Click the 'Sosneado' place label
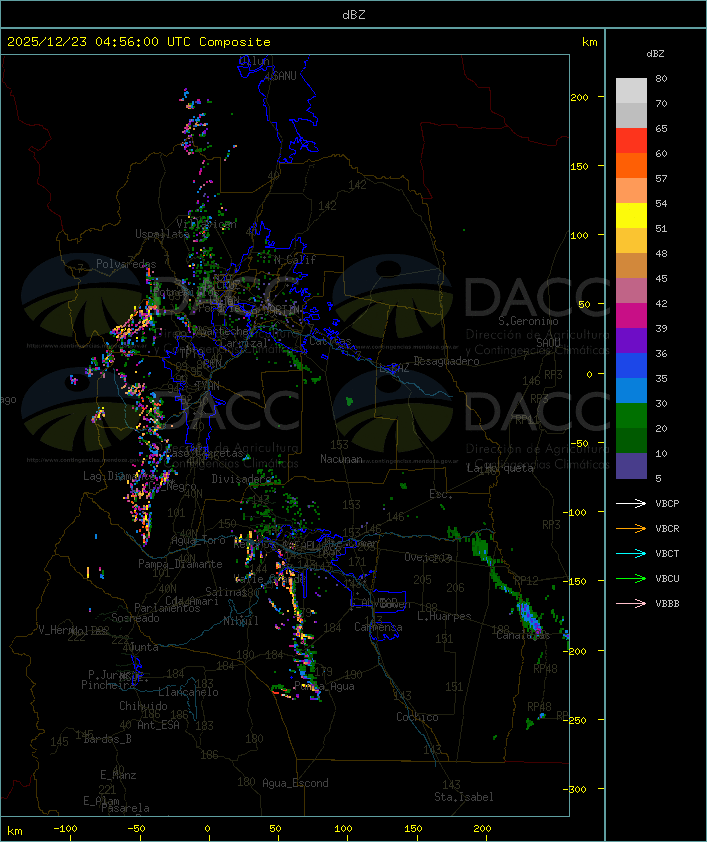Screen dimensions: 707x842 click(135, 618)
